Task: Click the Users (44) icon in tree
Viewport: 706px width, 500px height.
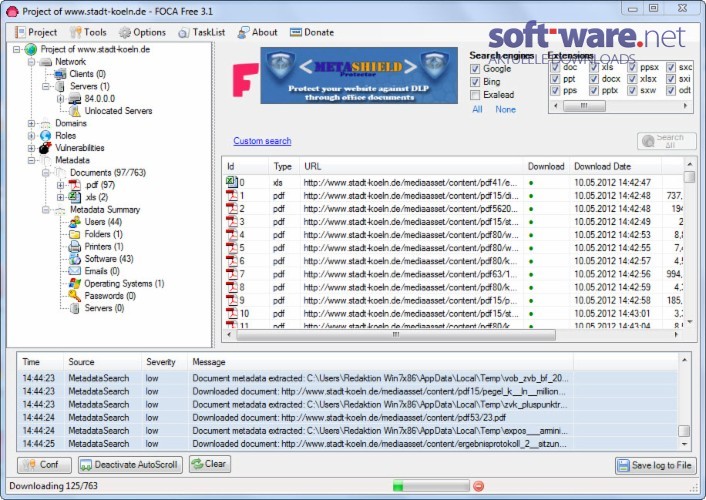Action: [x=74, y=222]
